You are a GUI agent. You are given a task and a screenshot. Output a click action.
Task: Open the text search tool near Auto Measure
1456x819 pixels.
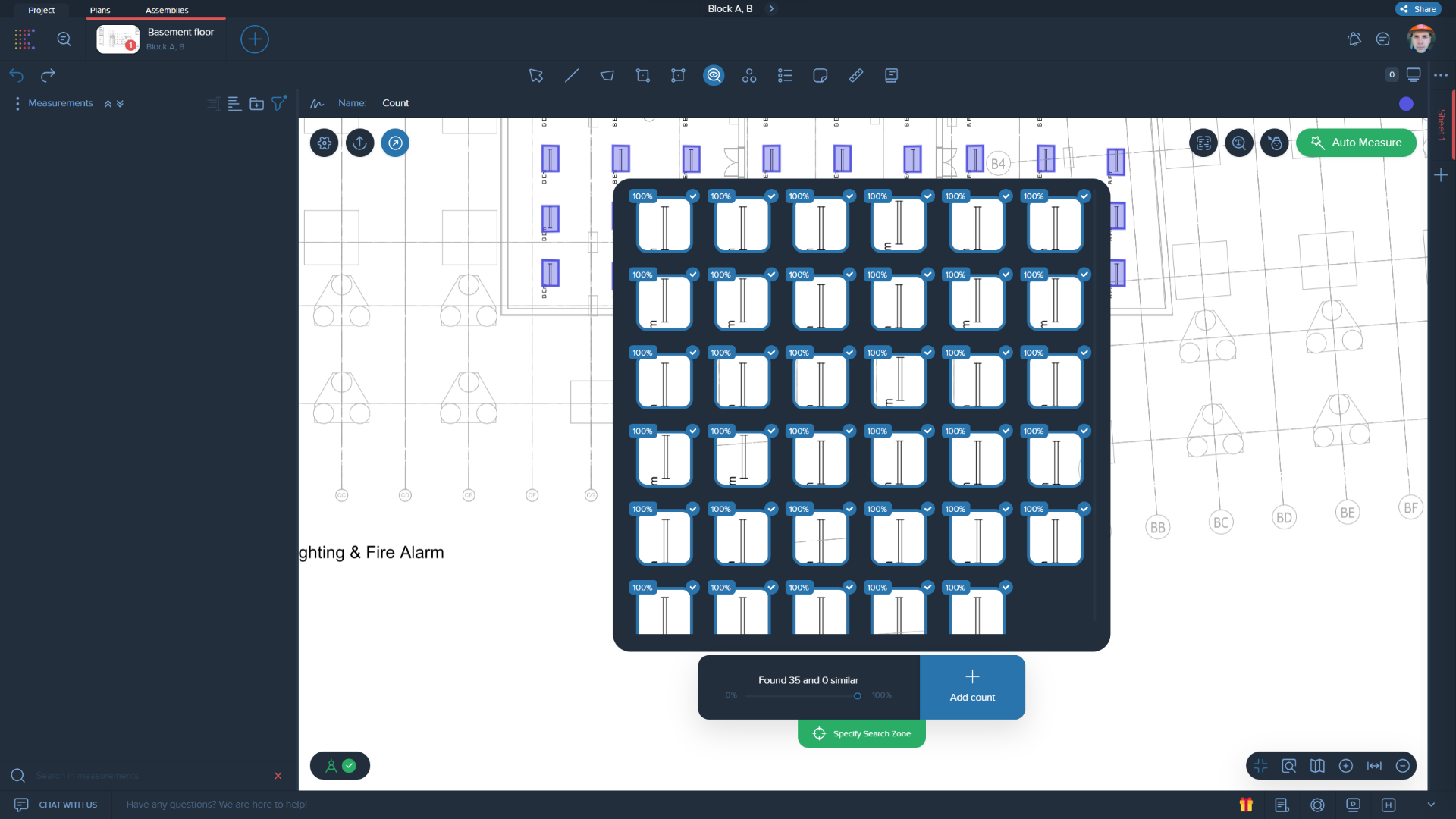point(1238,143)
